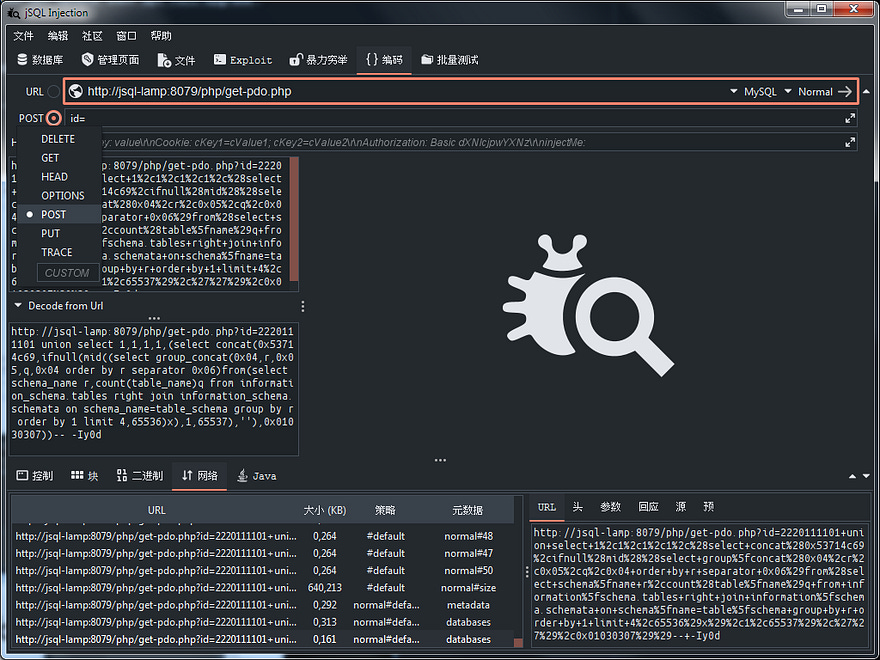Viewport: 880px width, 660px height.
Task: Switch to the 网络 network tab
Action: [199, 476]
